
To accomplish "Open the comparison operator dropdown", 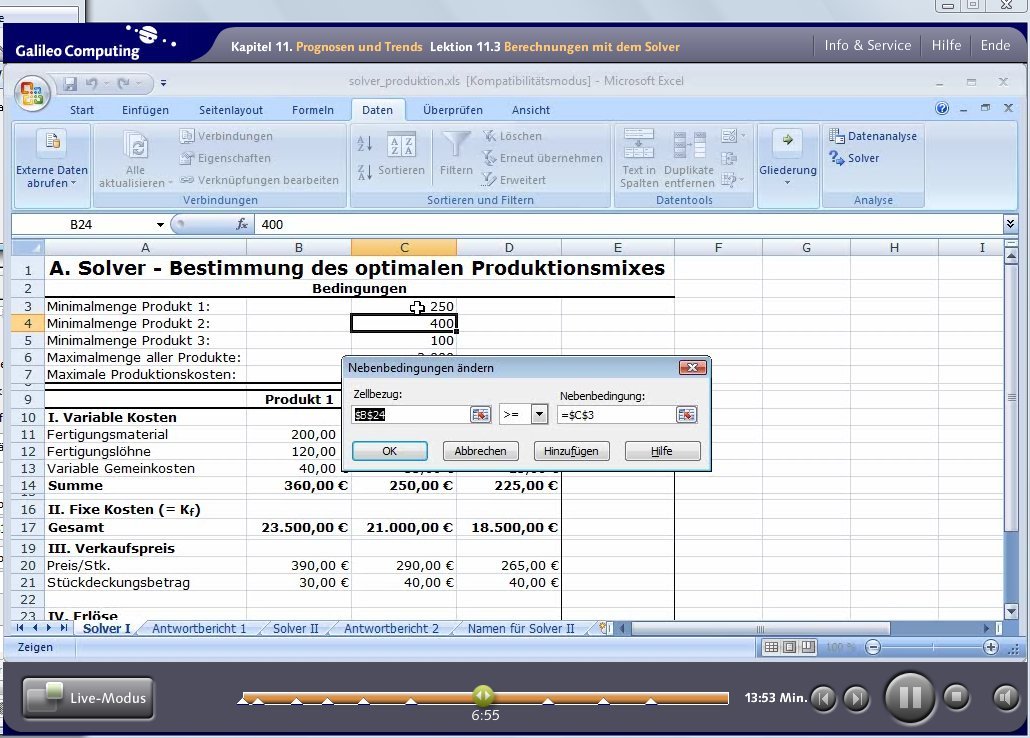I will coord(539,415).
